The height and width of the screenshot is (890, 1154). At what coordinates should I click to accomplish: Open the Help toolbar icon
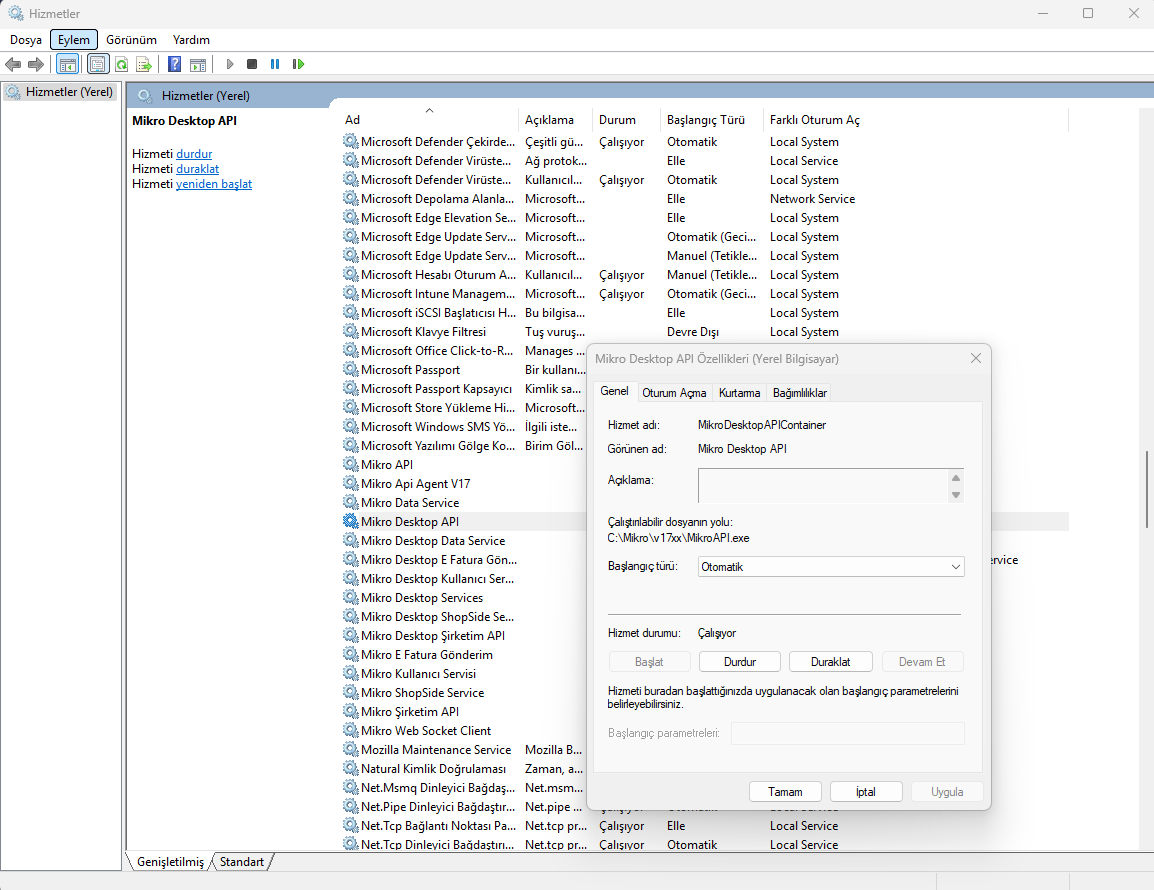click(174, 65)
